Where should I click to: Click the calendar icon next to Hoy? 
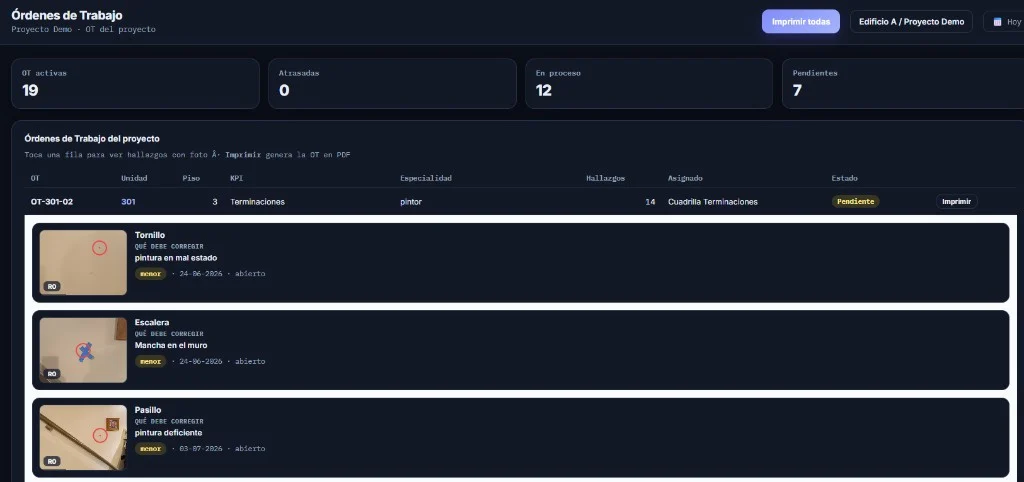(997, 22)
